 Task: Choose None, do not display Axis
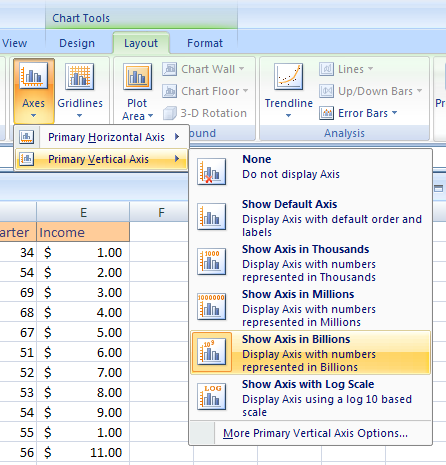coord(310,171)
